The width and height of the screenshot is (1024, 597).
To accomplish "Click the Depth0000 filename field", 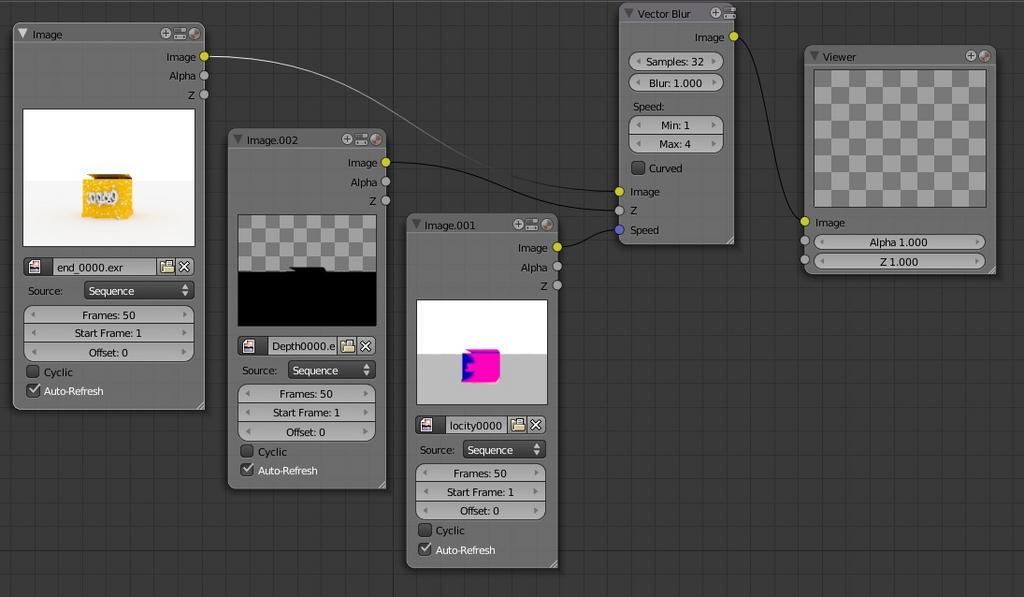I will click(302, 346).
